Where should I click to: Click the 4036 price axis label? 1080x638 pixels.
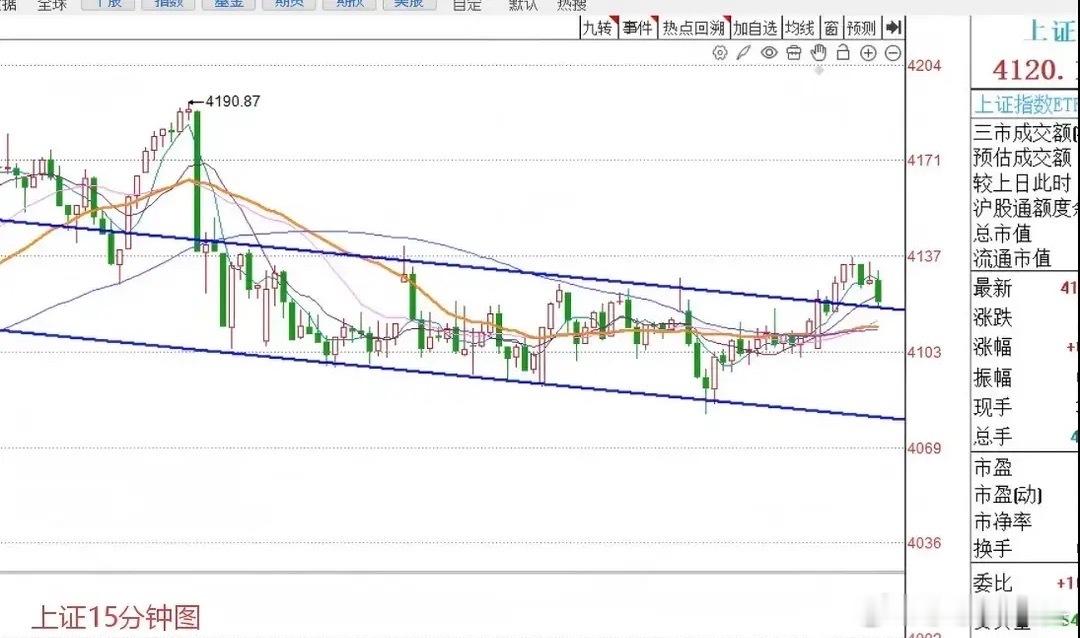click(924, 543)
